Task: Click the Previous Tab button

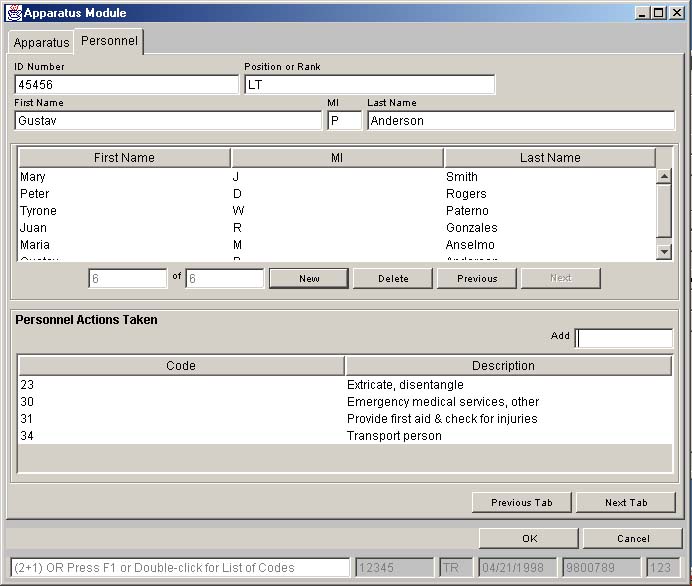Action: [x=521, y=503]
